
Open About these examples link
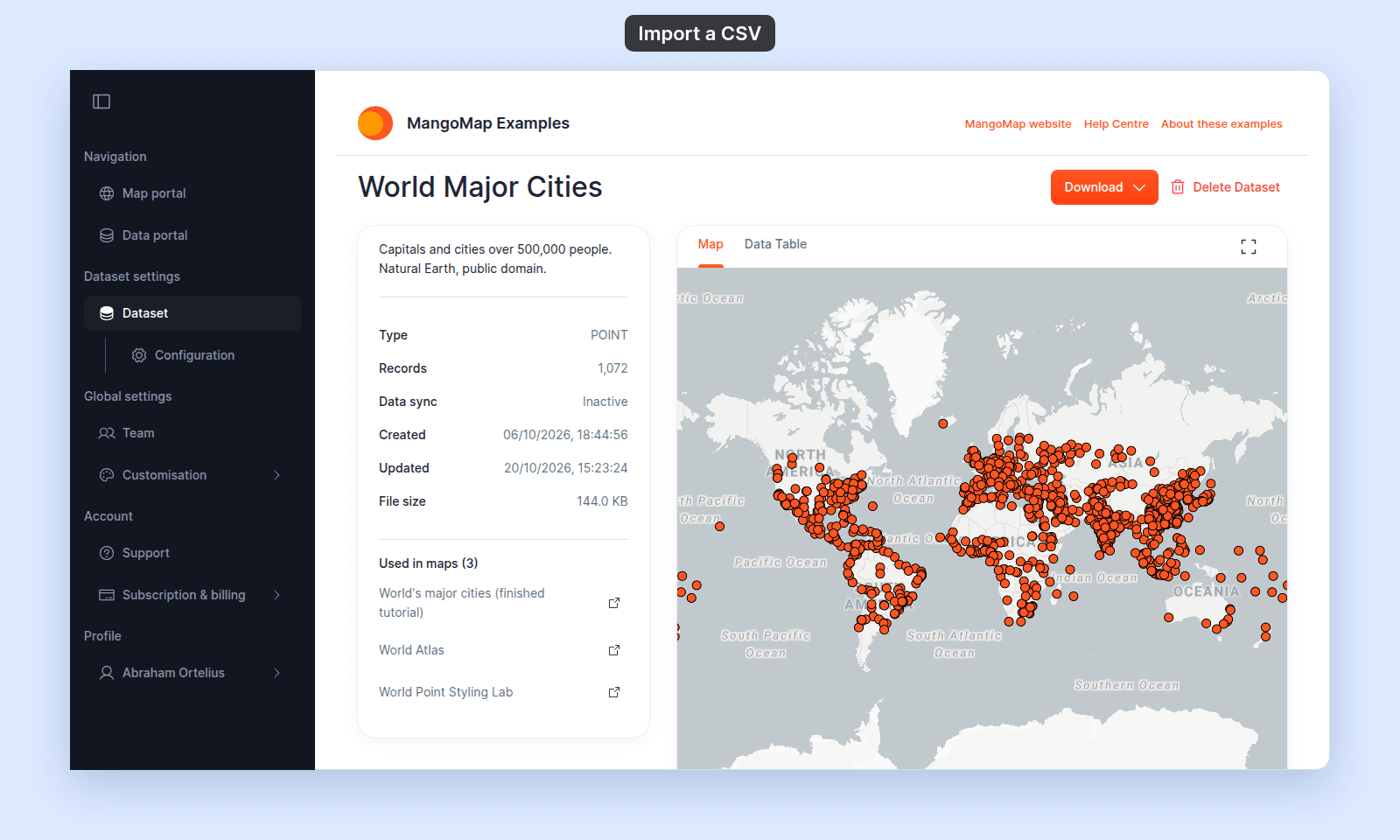pyautogui.click(x=1221, y=124)
